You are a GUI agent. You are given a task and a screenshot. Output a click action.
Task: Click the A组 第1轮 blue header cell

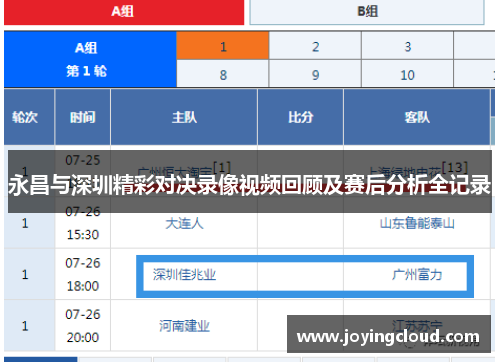pyautogui.click(x=90, y=60)
